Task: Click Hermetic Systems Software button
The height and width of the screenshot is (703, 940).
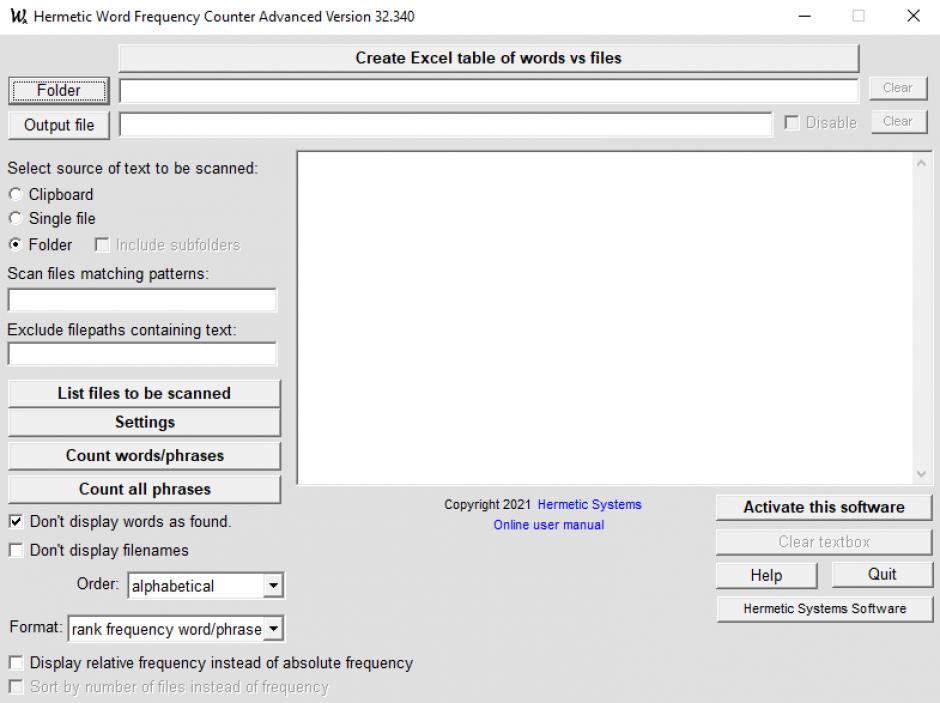Action: click(x=824, y=609)
